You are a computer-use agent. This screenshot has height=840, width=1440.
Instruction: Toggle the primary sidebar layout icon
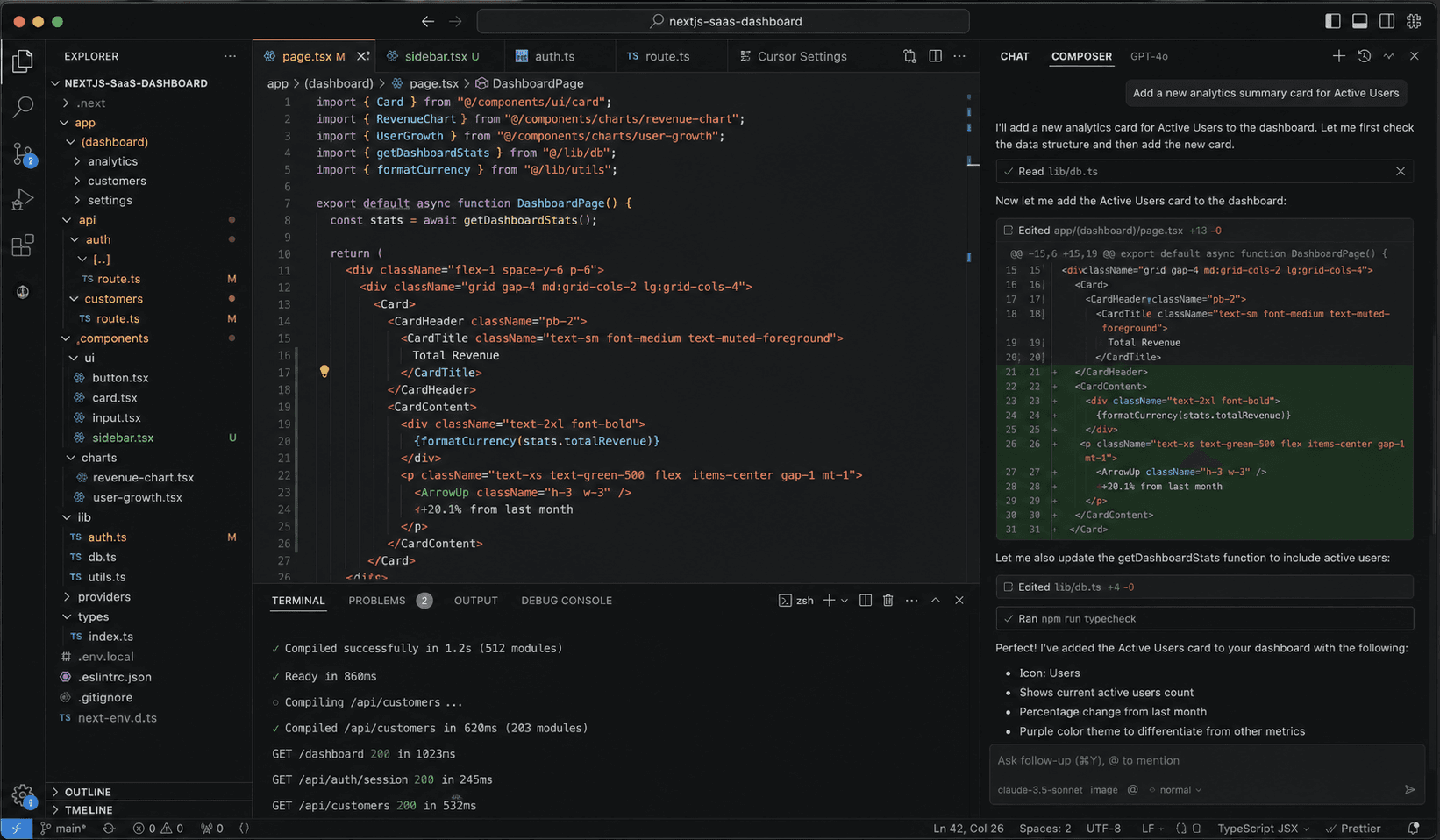tap(1333, 21)
